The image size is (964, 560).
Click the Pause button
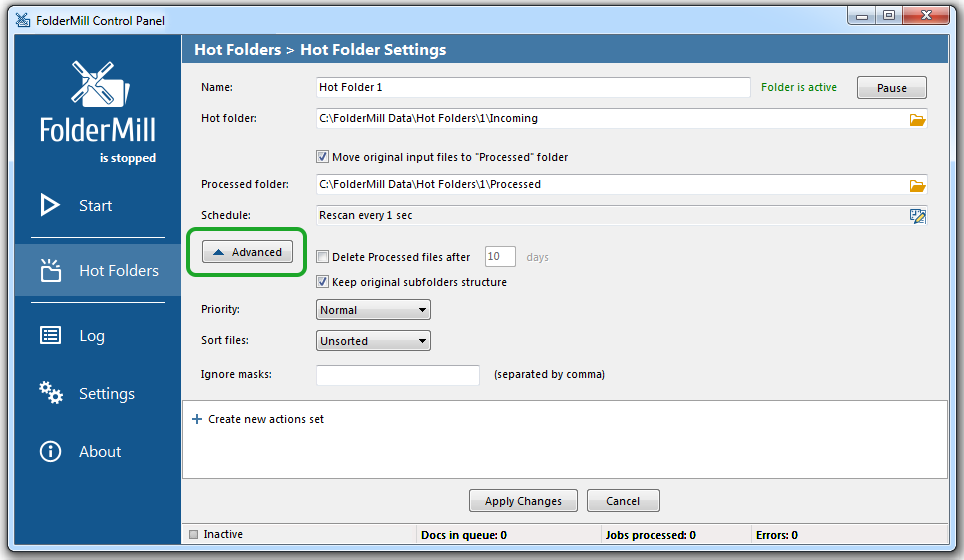[891, 88]
